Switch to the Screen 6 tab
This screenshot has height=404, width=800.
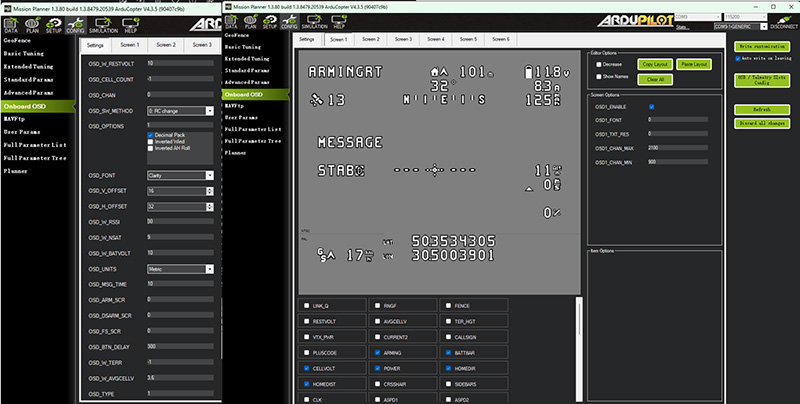(x=501, y=39)
